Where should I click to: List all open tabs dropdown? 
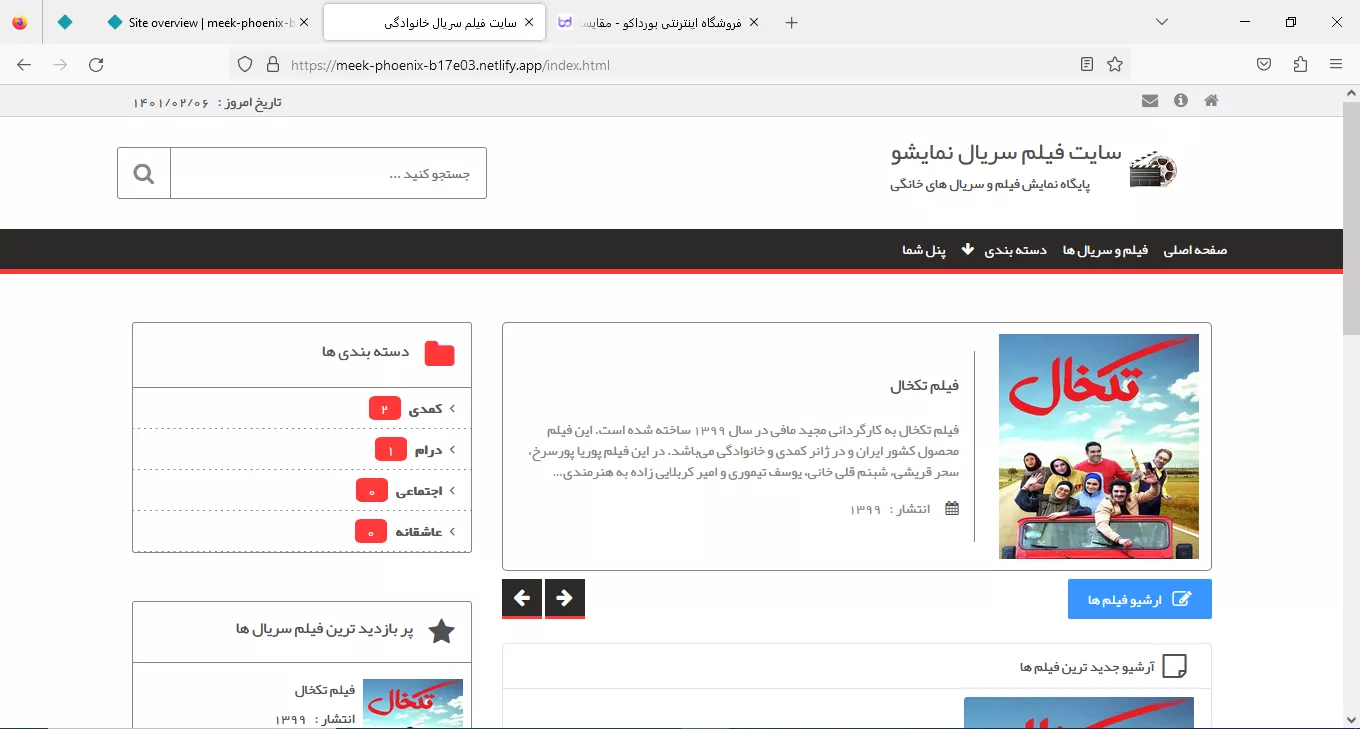click(x=1161, y=22)
